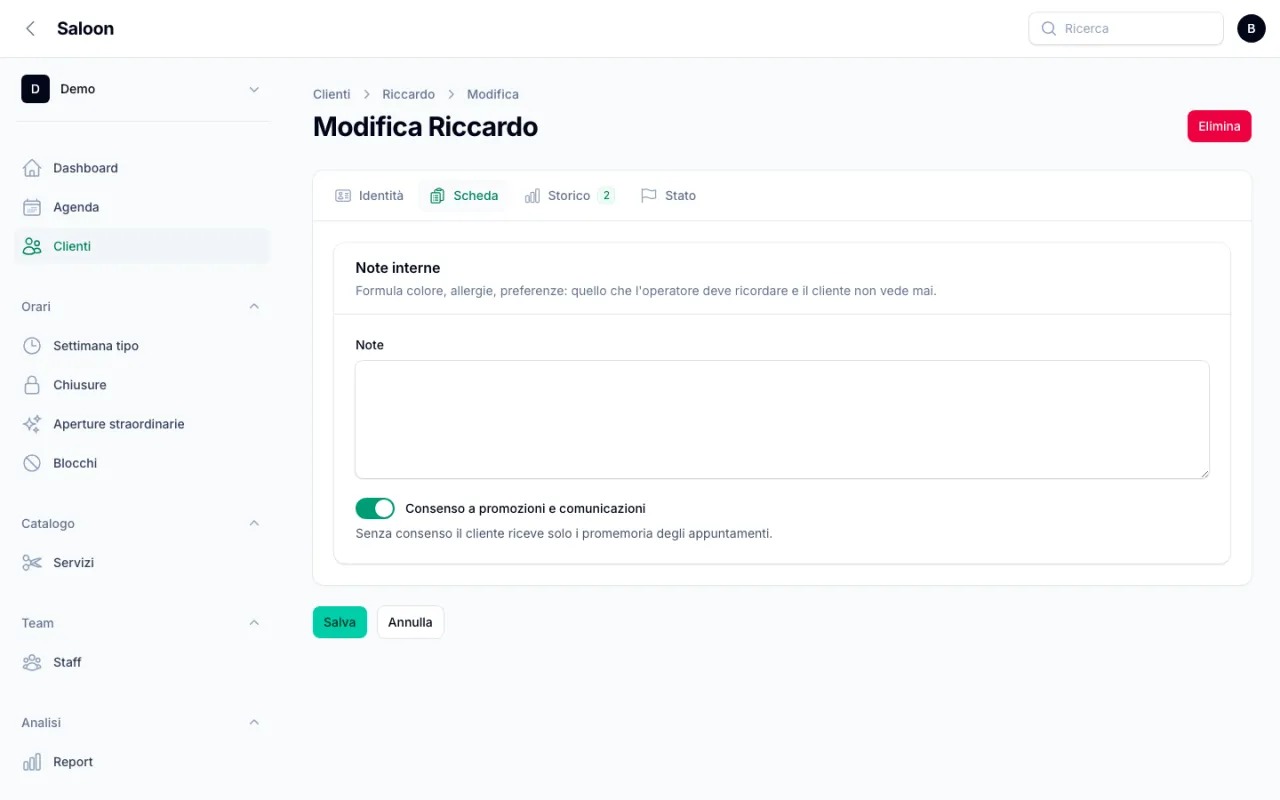The width and height of the screenshot is (1280, 800).
Task: Open the Dashboard home icon
Action: (x=32, y=168)
